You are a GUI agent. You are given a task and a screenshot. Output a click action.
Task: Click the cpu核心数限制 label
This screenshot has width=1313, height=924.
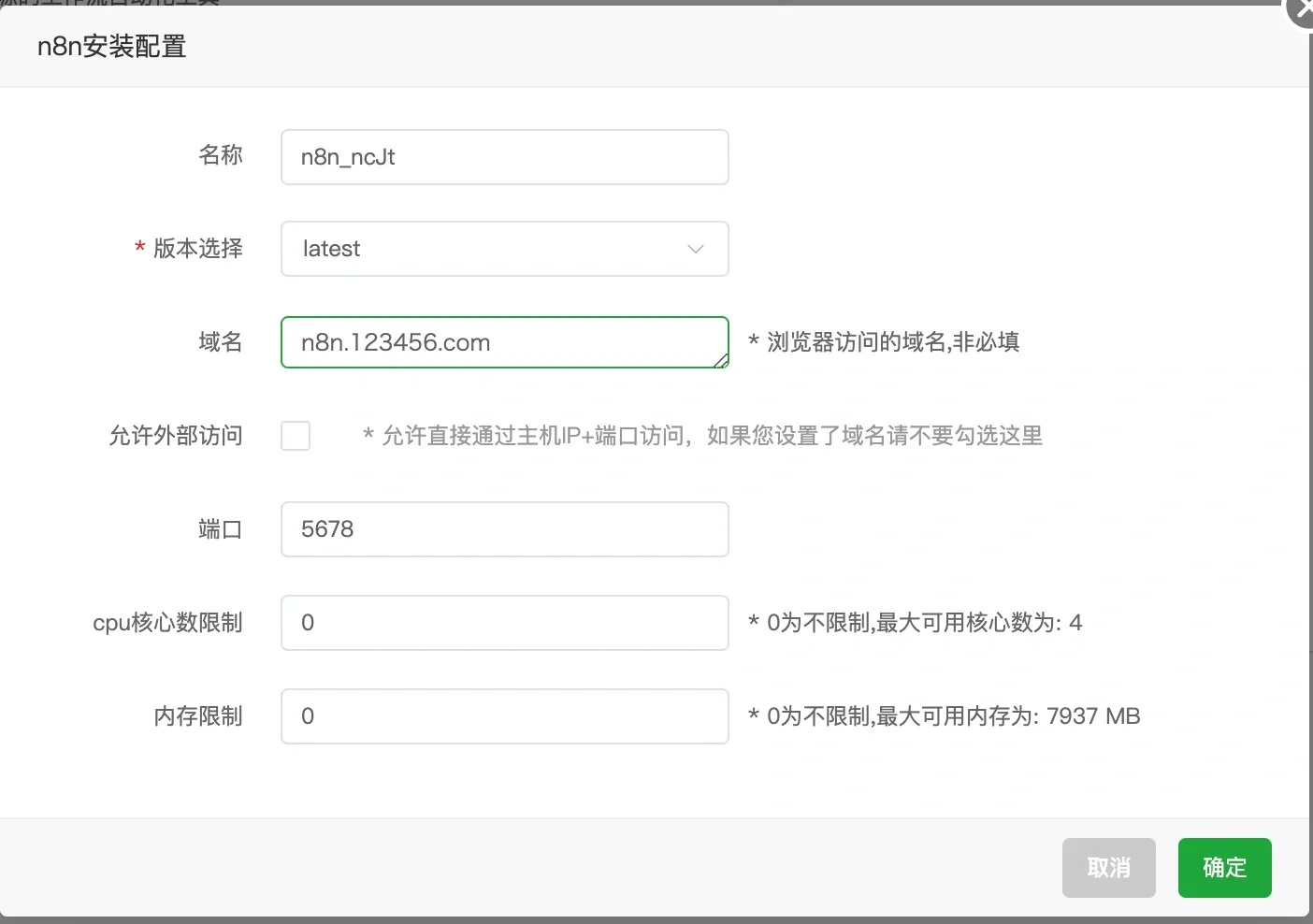coord(168,623)
